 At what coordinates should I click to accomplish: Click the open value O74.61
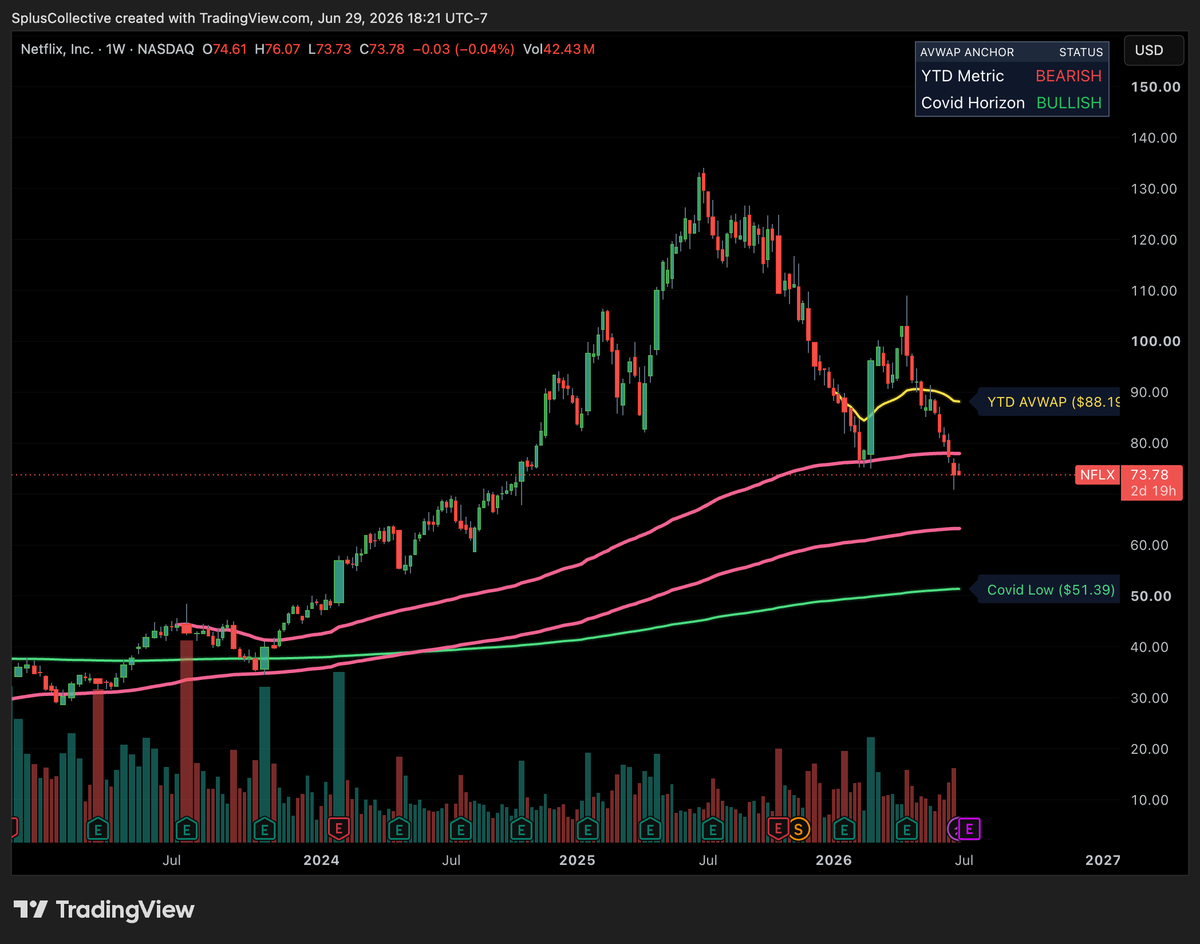[x=226, y=48]
